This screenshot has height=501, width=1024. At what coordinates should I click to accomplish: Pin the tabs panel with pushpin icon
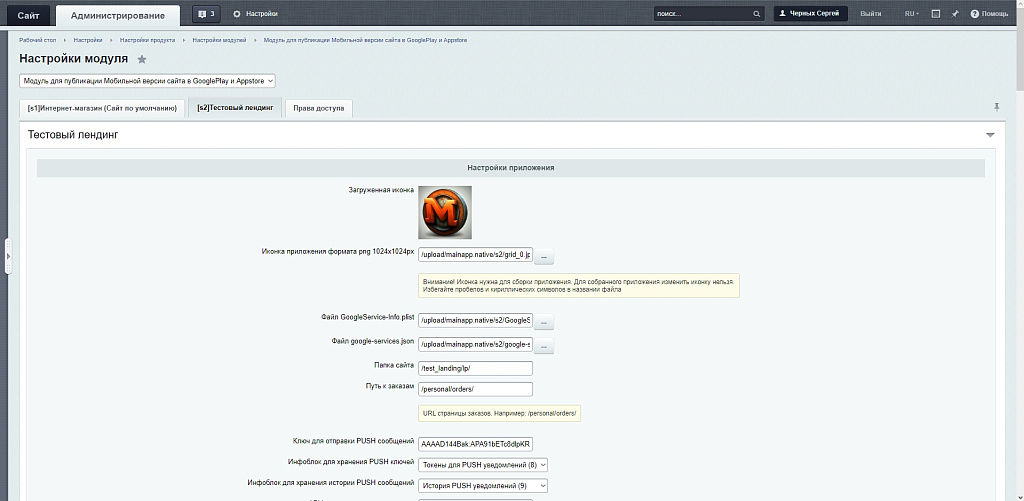click(996, 106)
